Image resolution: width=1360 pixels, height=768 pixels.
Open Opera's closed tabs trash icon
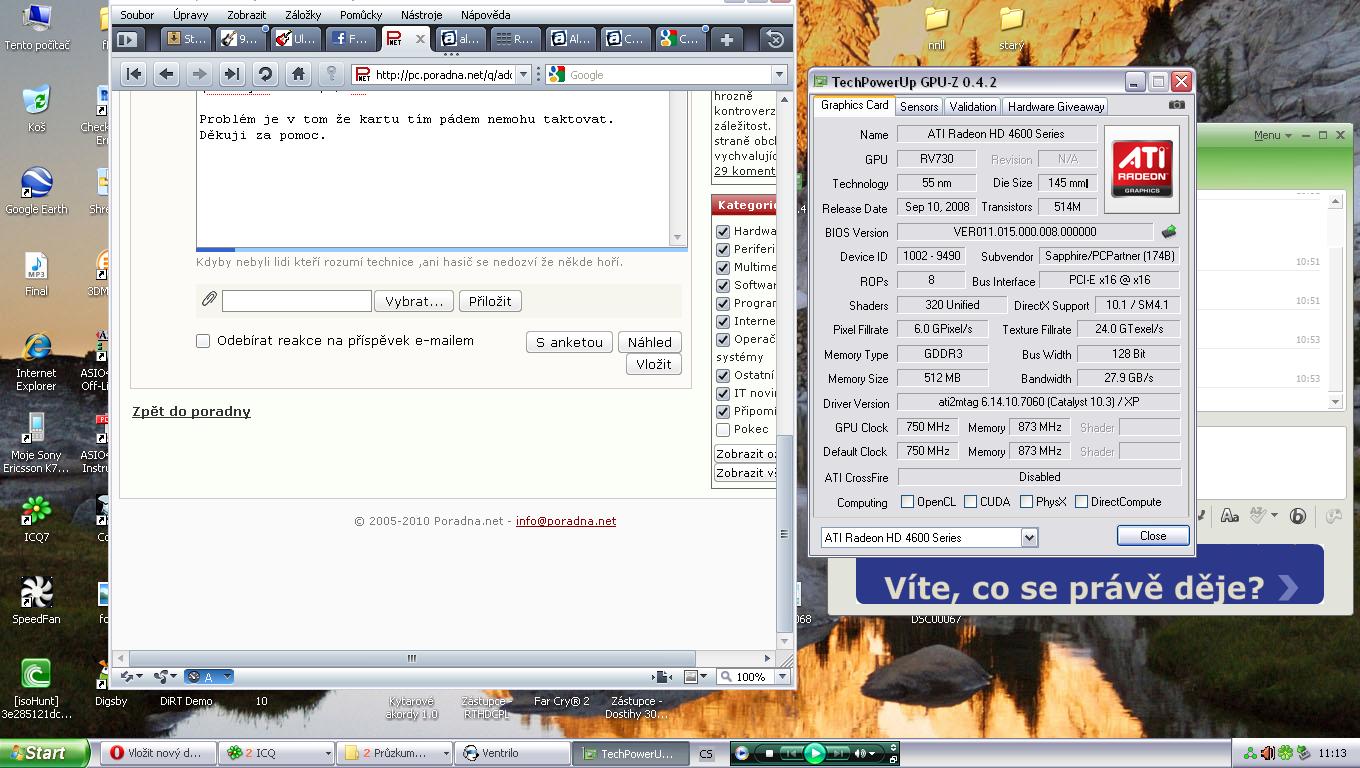[x=775, y=39]
